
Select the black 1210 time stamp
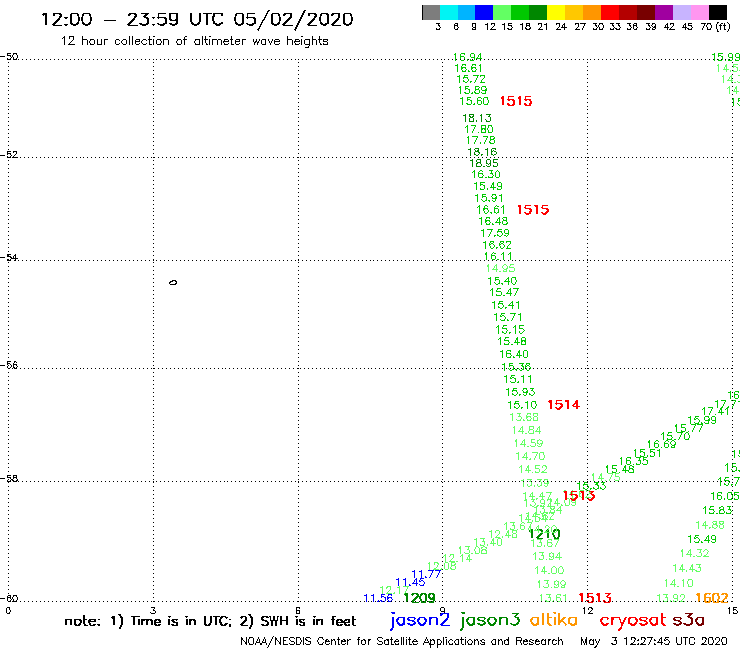[544, 534]
